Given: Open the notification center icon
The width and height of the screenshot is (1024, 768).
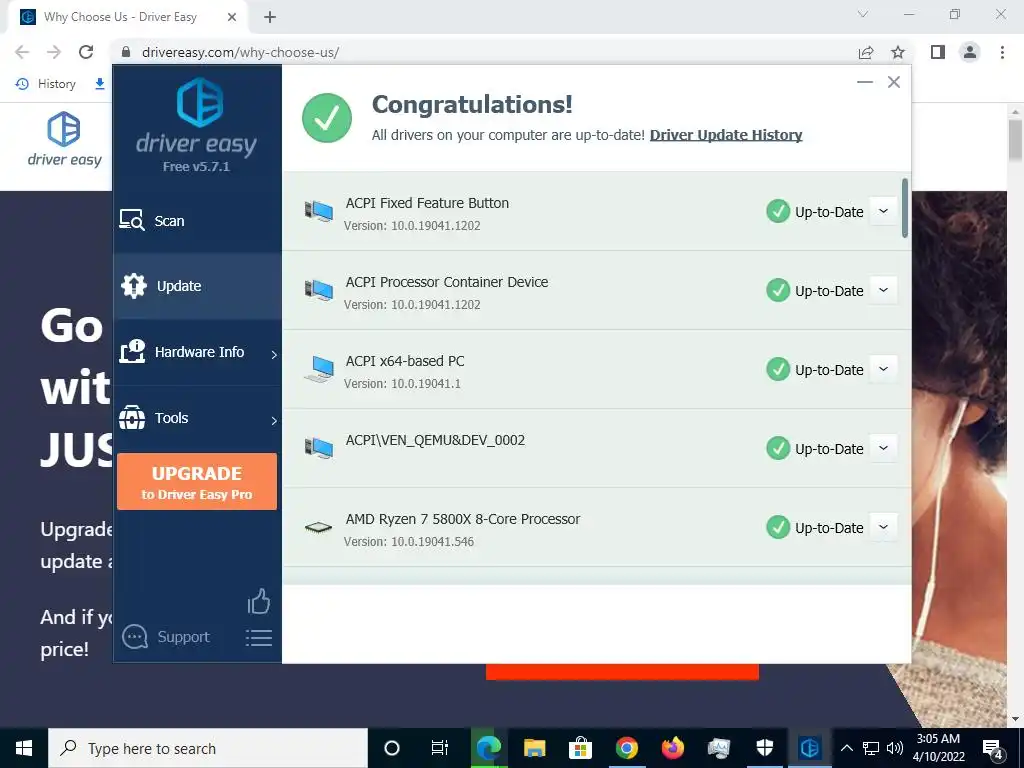Looking at the screenshot, I should tap(993, 749).
